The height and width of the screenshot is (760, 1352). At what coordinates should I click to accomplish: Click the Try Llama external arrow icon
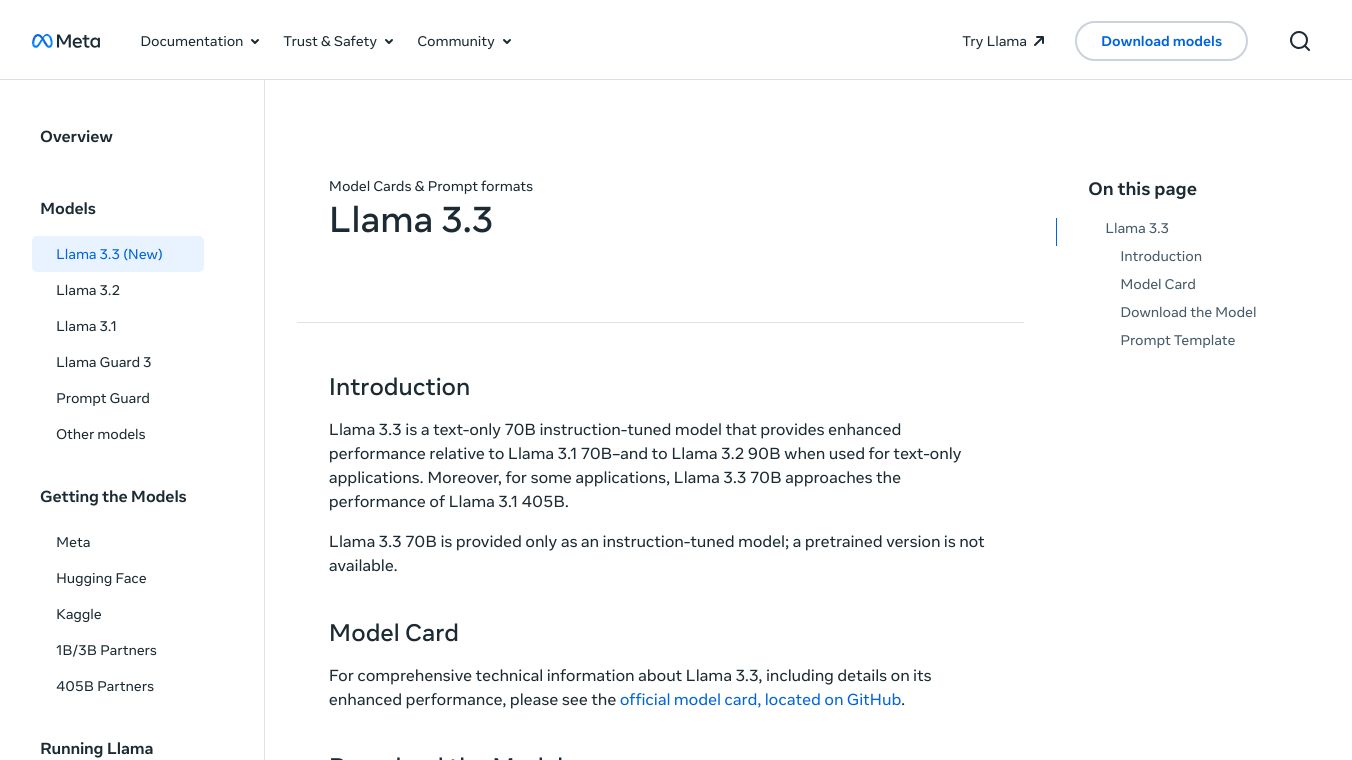tap(1039, 41)
